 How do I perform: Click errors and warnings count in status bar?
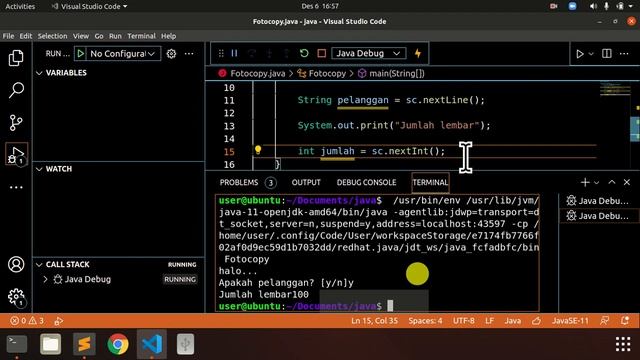(x=27, y=321)
